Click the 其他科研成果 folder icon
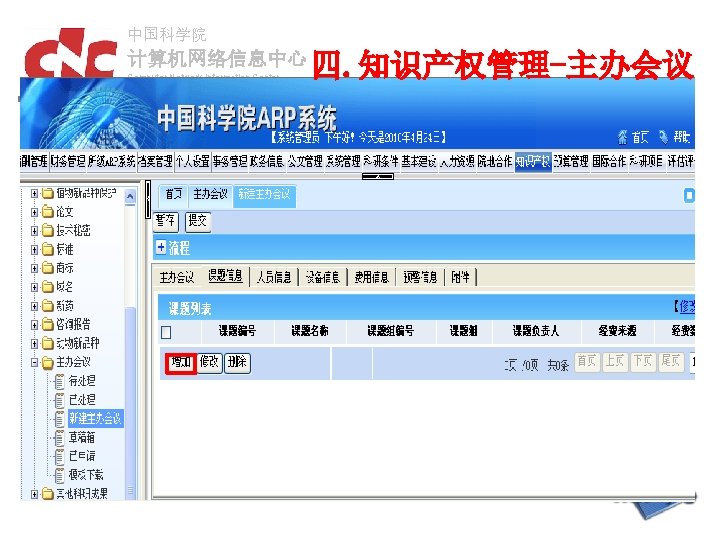The image size is (720, 540). [x=48, y=494]
